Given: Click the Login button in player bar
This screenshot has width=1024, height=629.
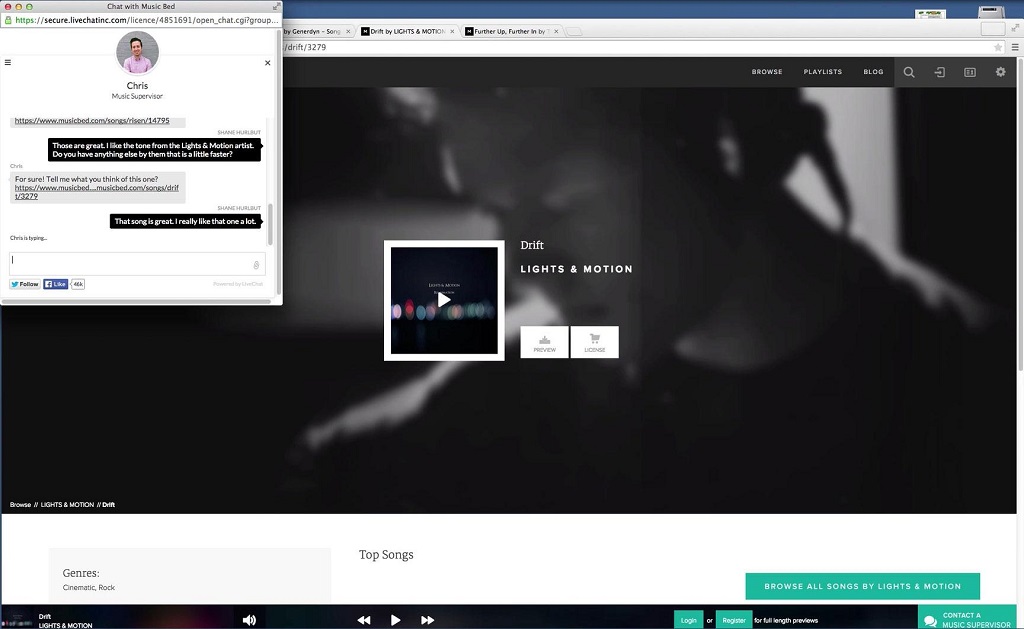Looking at the screenshot, I should (x=688, y=620).
